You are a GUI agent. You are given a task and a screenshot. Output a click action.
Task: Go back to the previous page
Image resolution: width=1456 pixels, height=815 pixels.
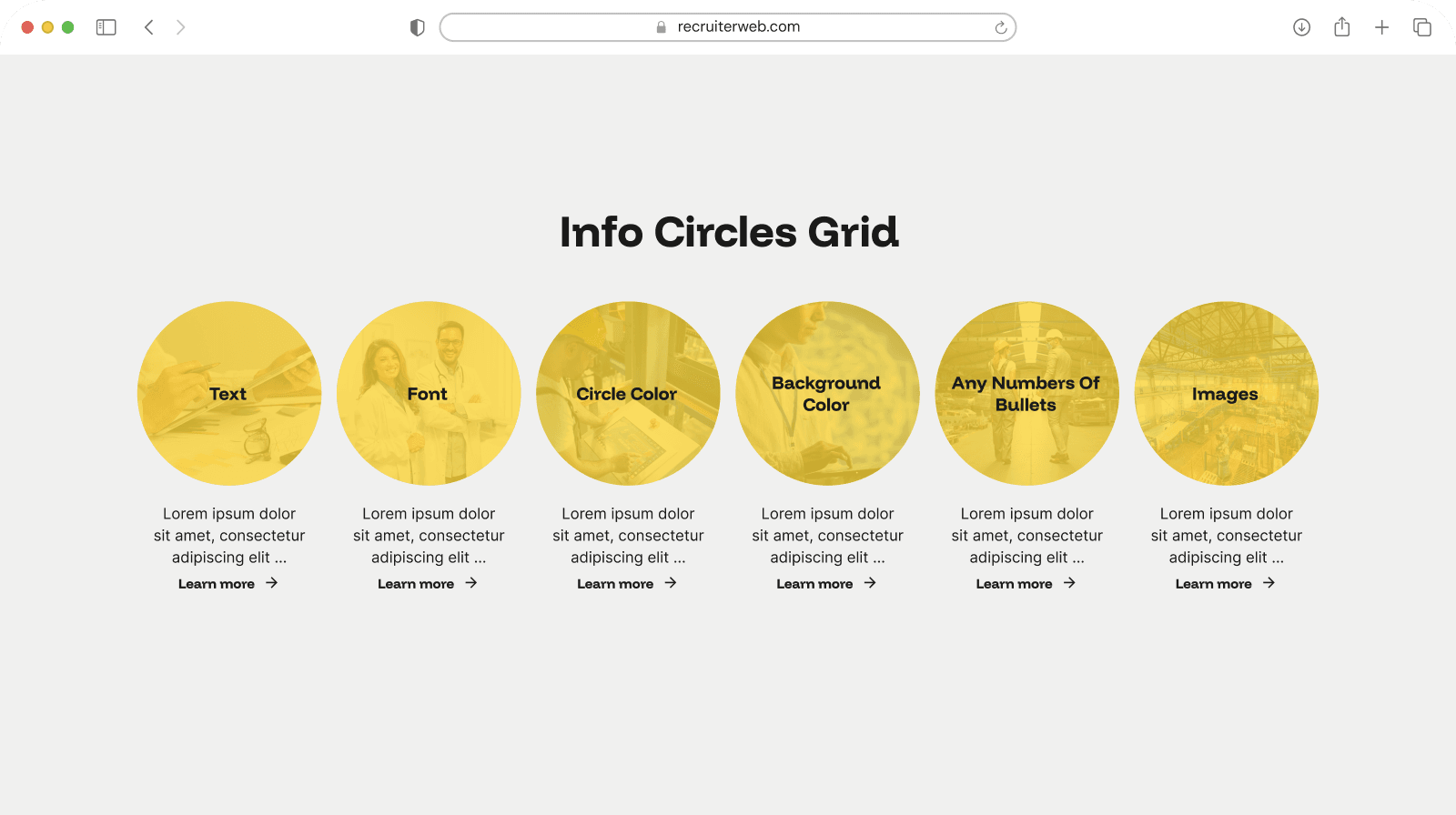[x=149, y=27]
